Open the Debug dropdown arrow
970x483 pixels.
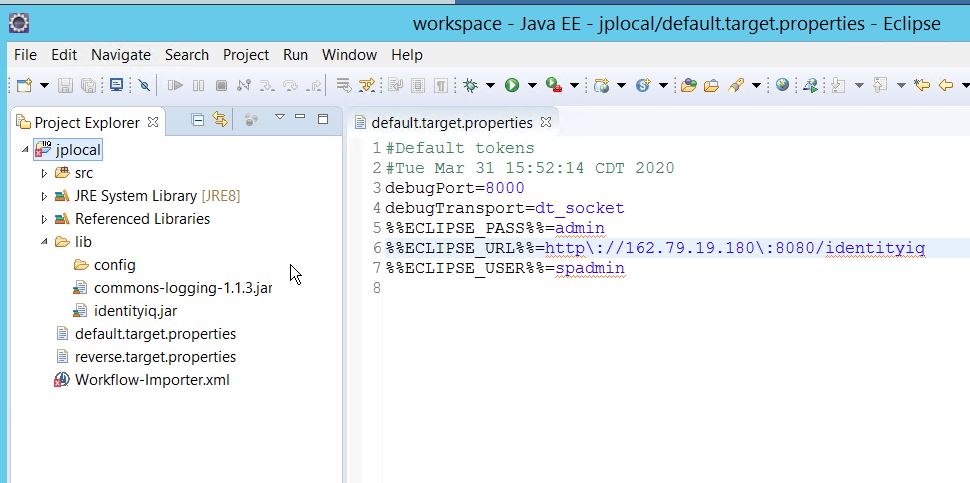pos(490,85)
